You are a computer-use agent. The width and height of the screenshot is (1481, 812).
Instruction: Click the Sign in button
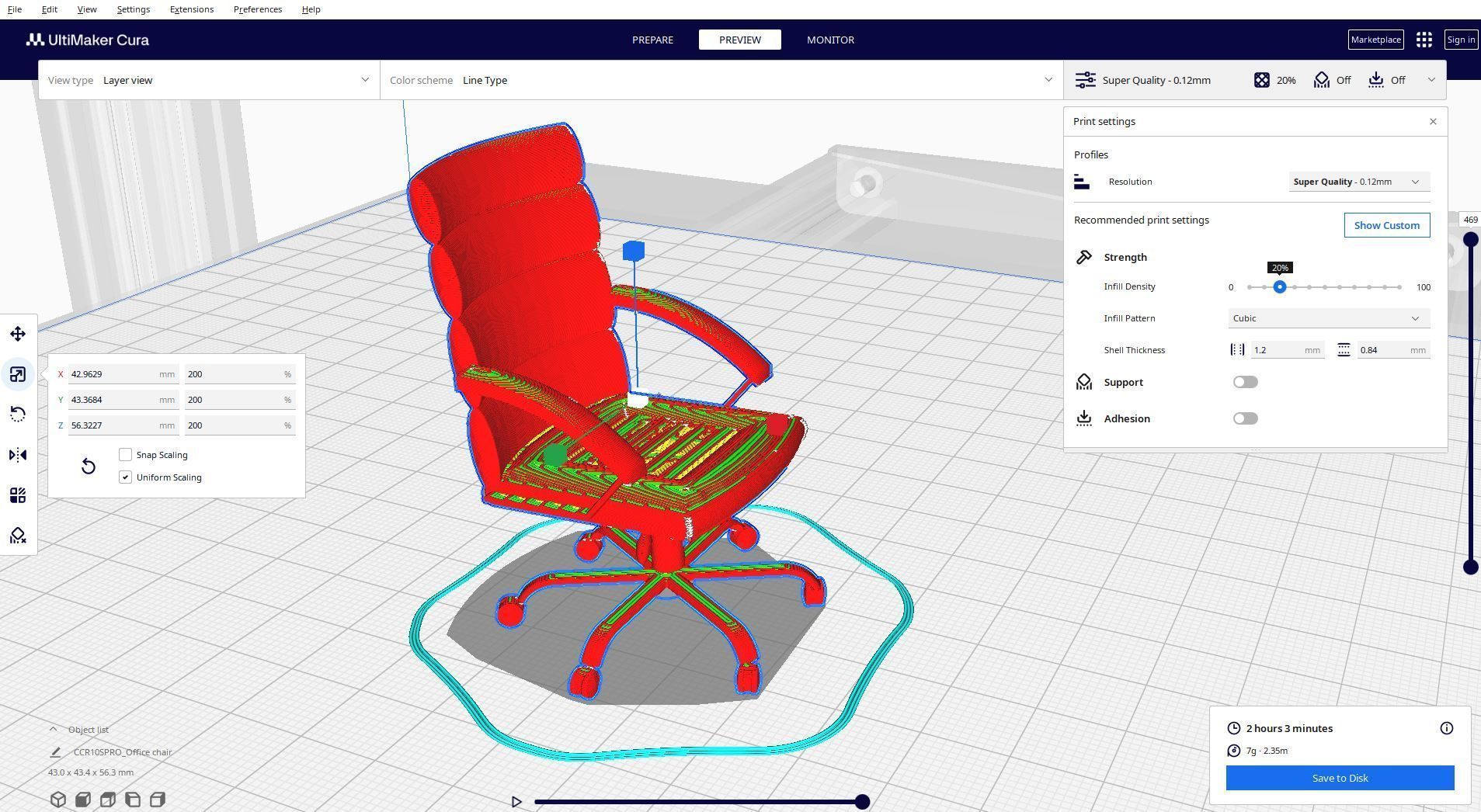click(x=1461, y=40)
